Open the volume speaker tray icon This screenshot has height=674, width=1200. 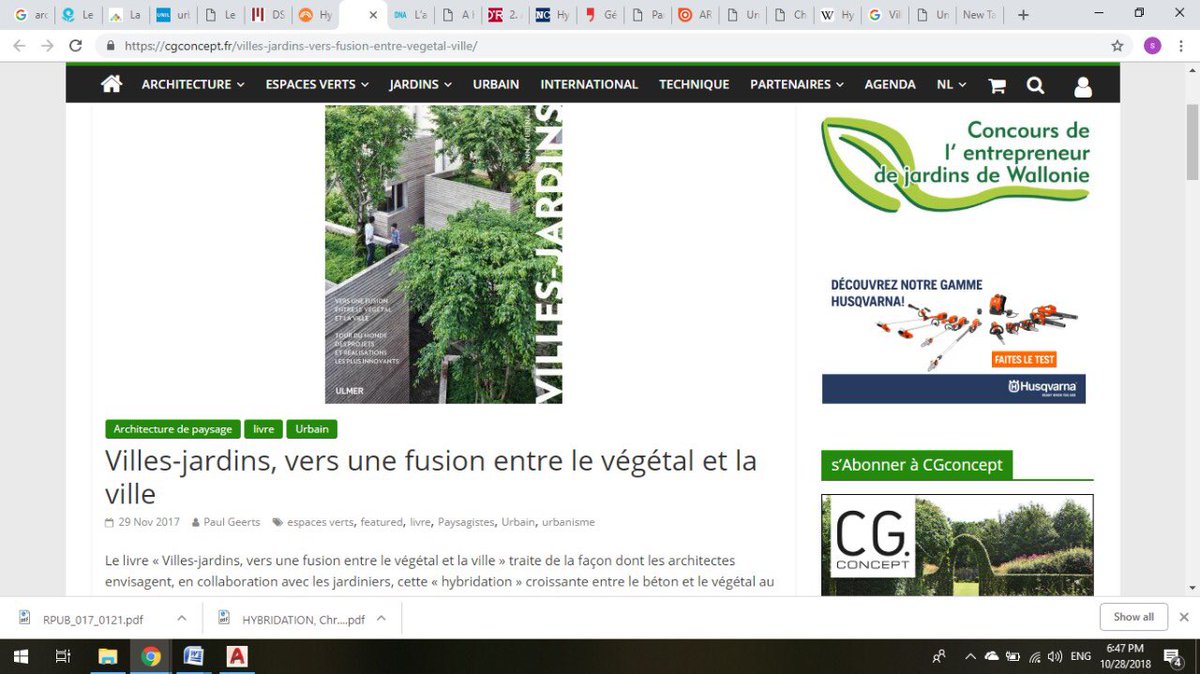tap(1054, 657)
